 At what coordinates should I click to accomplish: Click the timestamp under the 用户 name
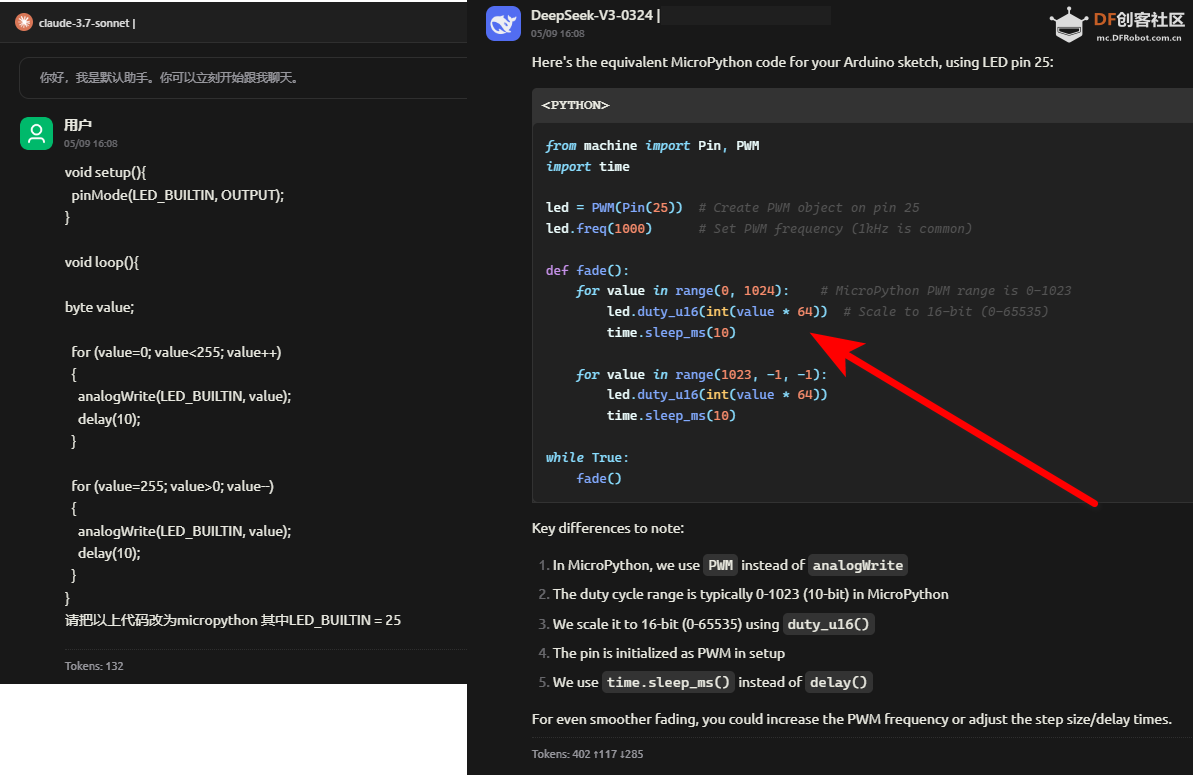point(91,144)
